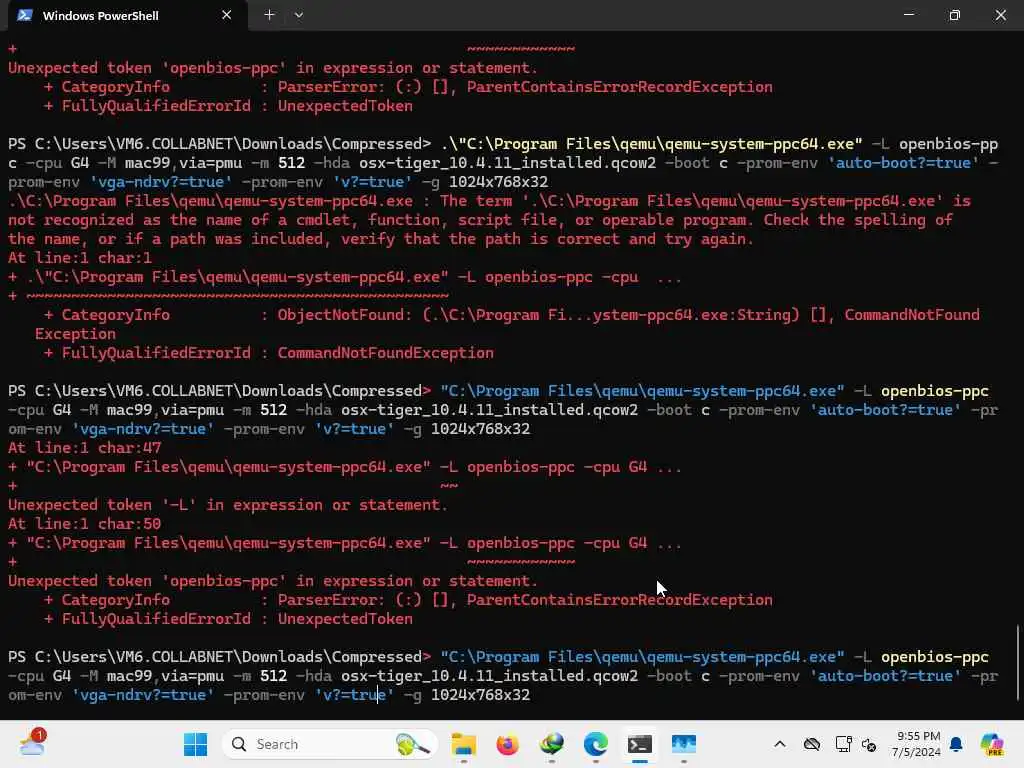This screenshot has height=768, width=1024.
Task: Select the Windows PowerShell tab
Action: tap(127, 15)
